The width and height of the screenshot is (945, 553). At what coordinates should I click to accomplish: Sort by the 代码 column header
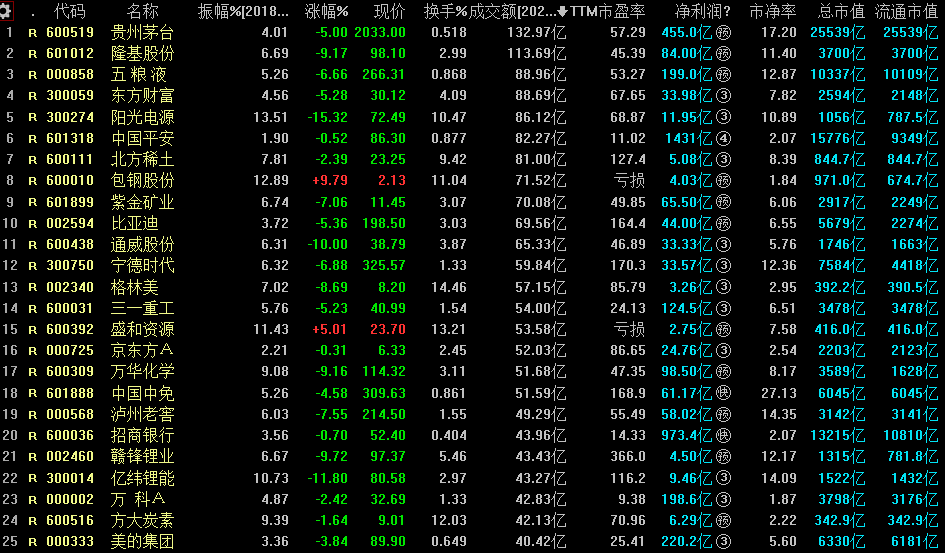tap(70, 11)
